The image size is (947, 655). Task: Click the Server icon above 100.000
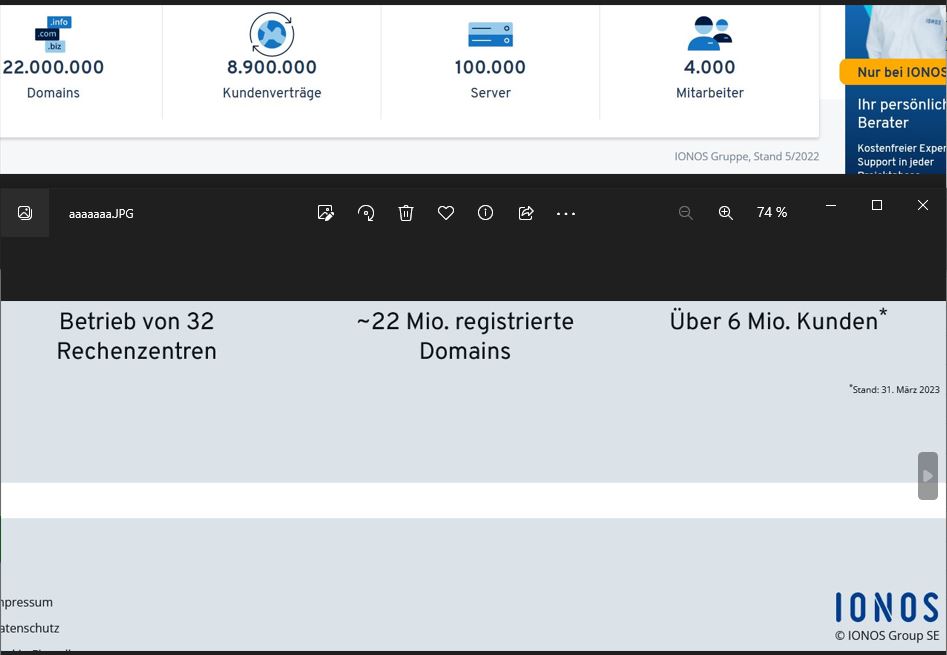[x=490, y=34]
